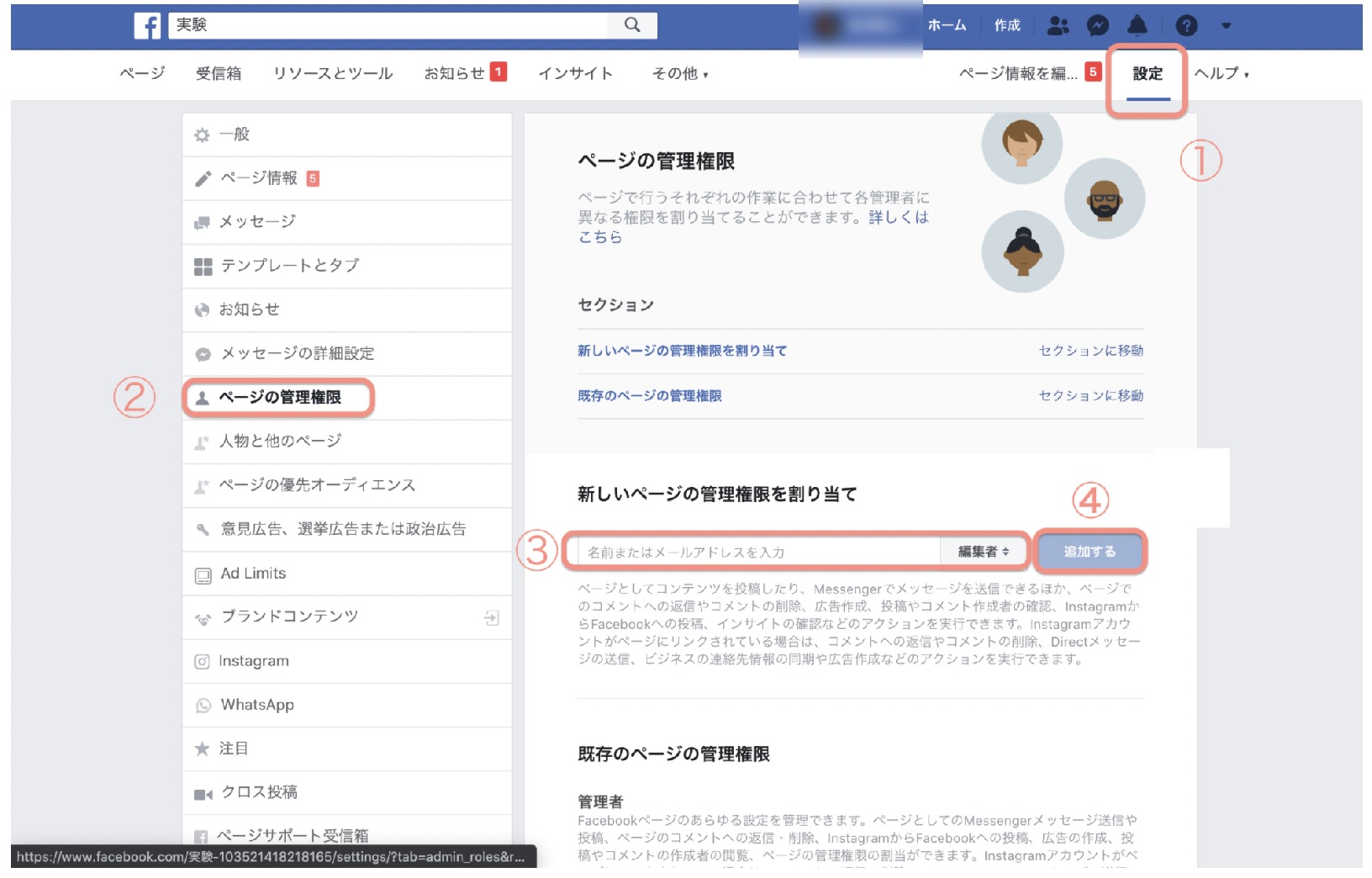This screenshot has width=1372, height=878.
Task: Select ページの管理権限 in the sidebar
Action: pos(279,398)
